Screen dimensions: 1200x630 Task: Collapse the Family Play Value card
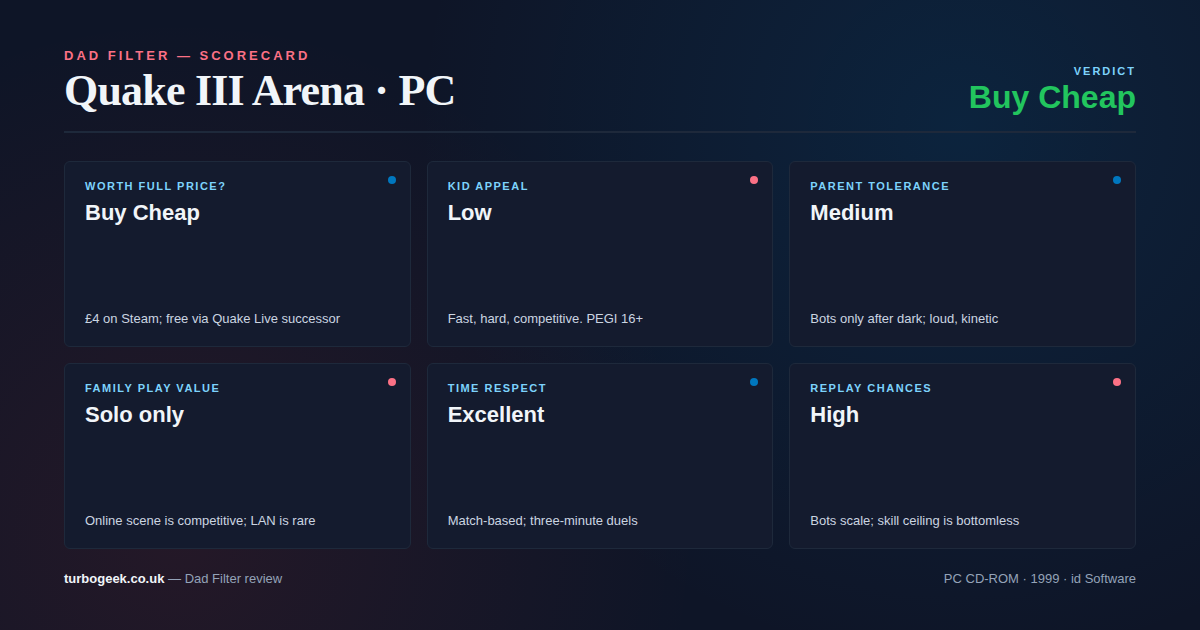(x=237, y=455)
